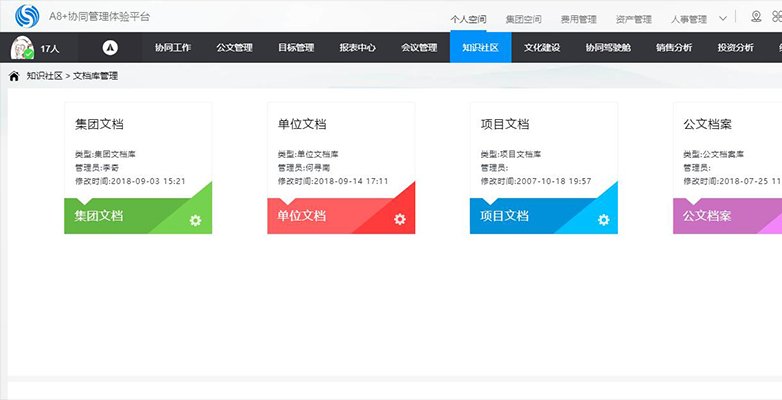Open settings gear on 集团文档 card
This screenshot has height=400, width=782.
click(196, 220)
